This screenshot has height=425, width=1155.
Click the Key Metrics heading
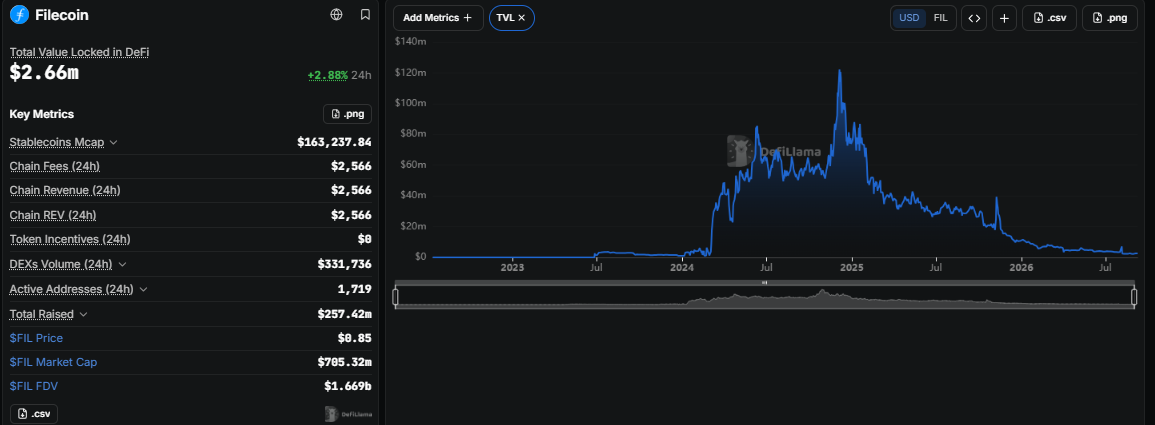42,114
